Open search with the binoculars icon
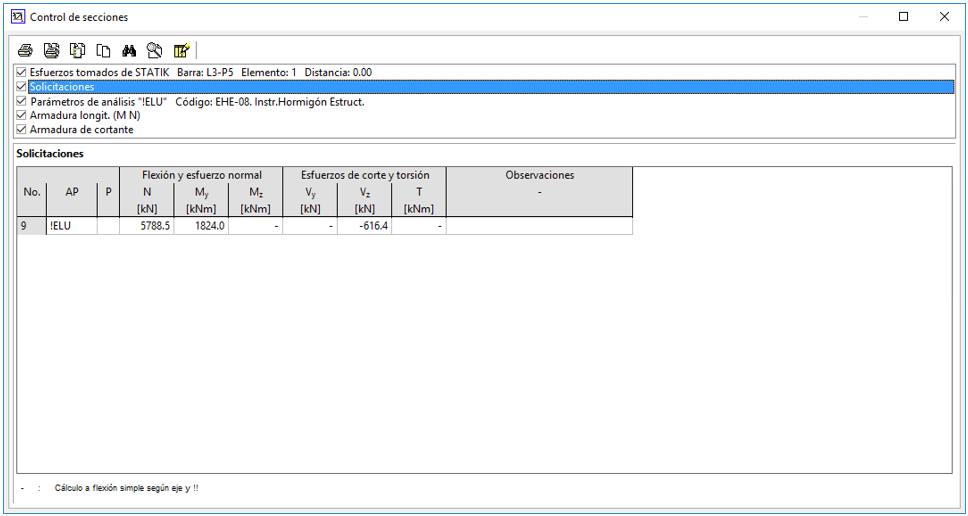 click(129, 50)
